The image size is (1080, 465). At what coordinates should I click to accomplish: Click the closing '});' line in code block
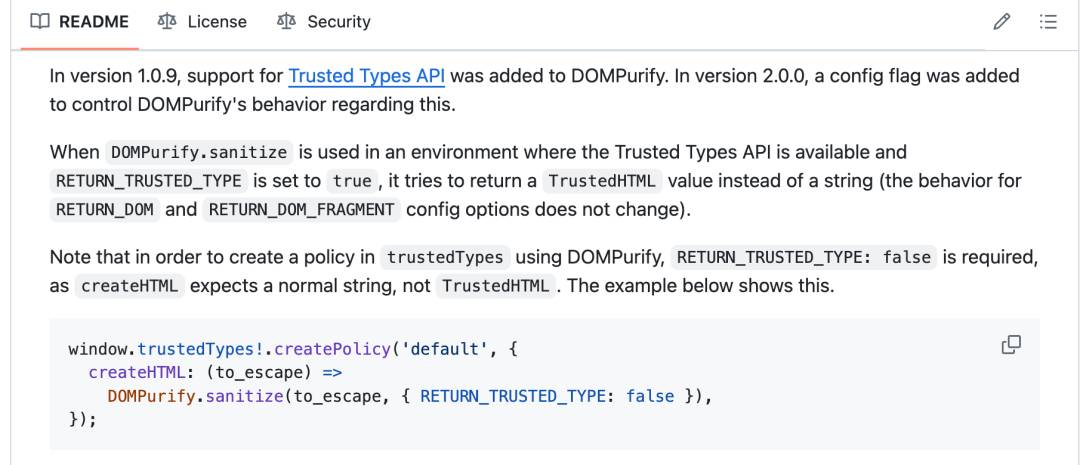coord(83,420)
